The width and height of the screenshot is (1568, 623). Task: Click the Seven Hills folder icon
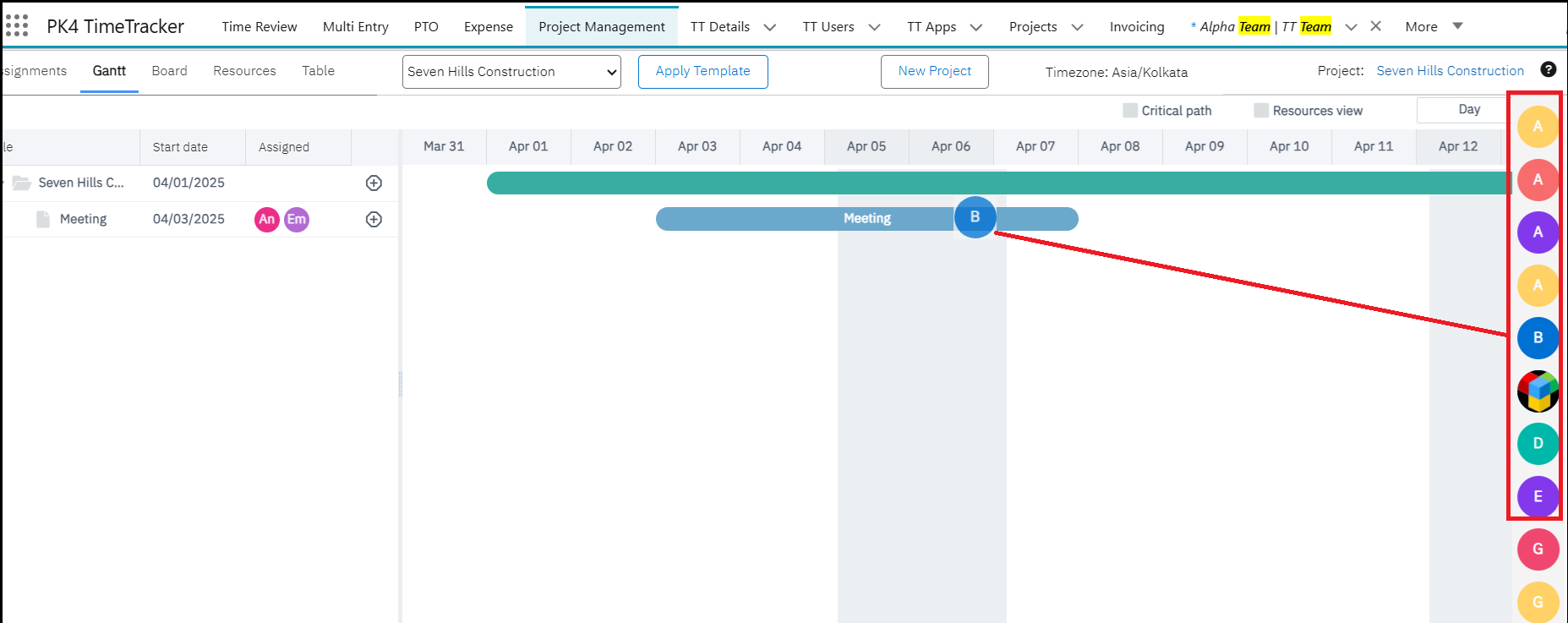[22, 183]
